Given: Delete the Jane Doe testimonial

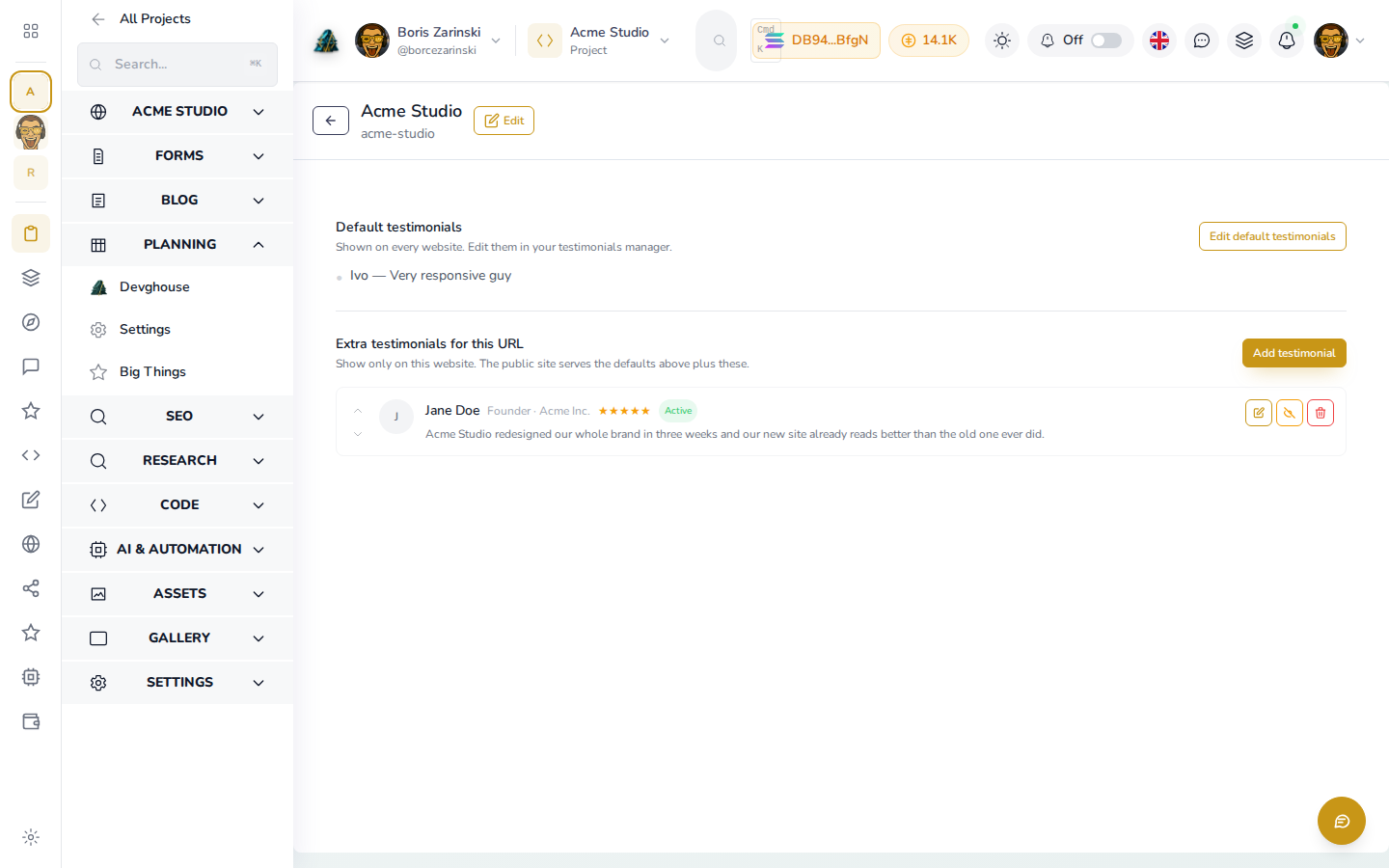Looking at the screenshot, I should click(x=1321, y=413).
